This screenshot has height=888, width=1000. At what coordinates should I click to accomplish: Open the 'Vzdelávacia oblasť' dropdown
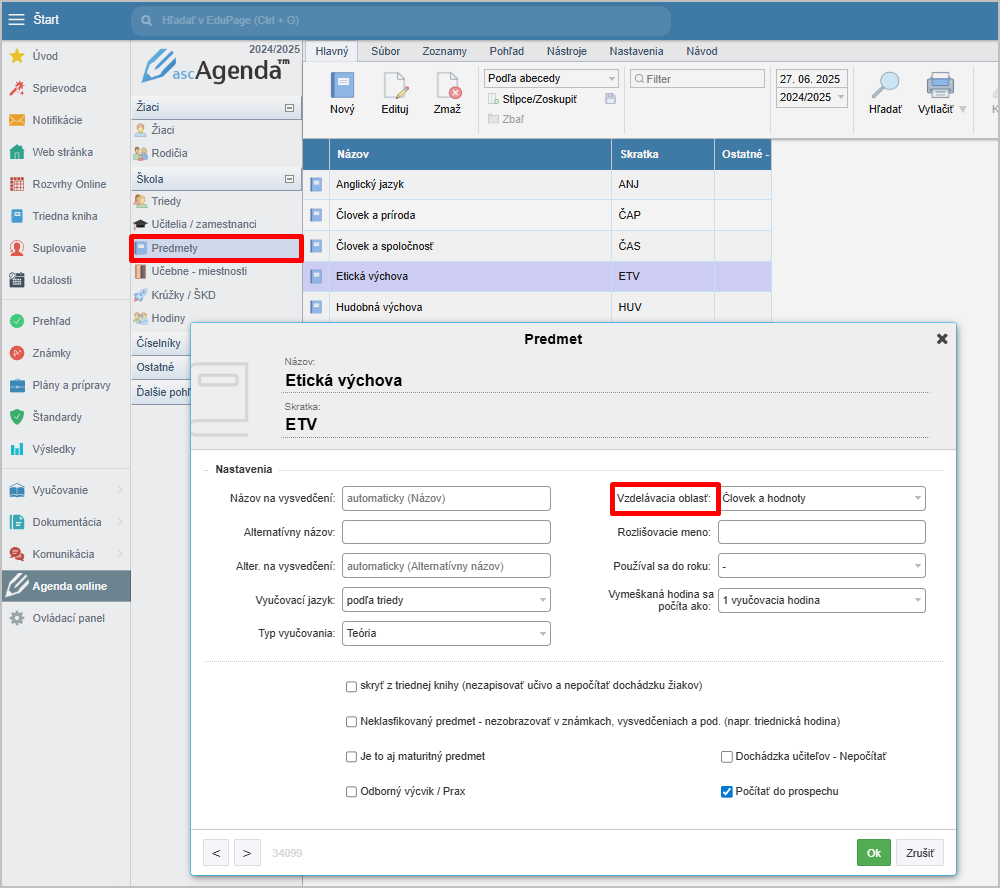pyautogui.click(x=821, y=498)
